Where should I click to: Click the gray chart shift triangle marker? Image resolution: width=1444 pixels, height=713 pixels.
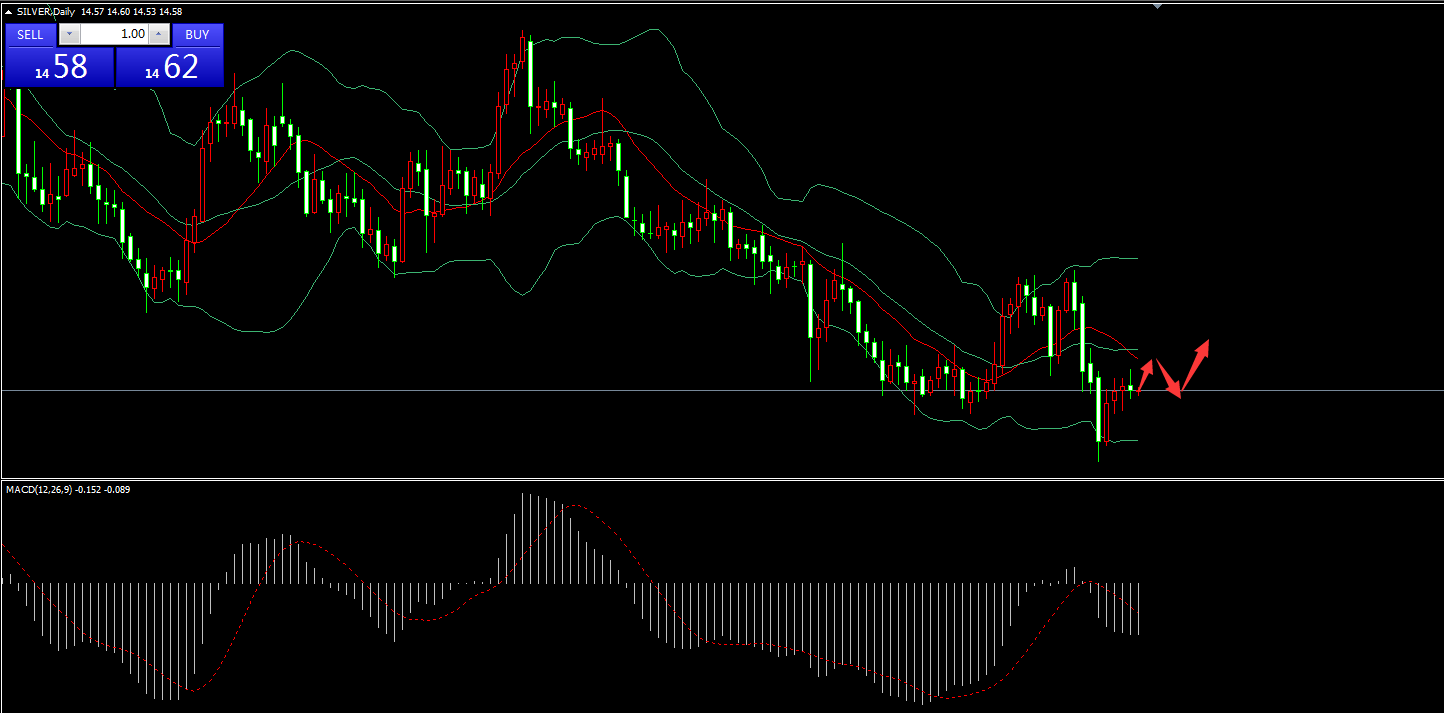tap(1157, 6)
